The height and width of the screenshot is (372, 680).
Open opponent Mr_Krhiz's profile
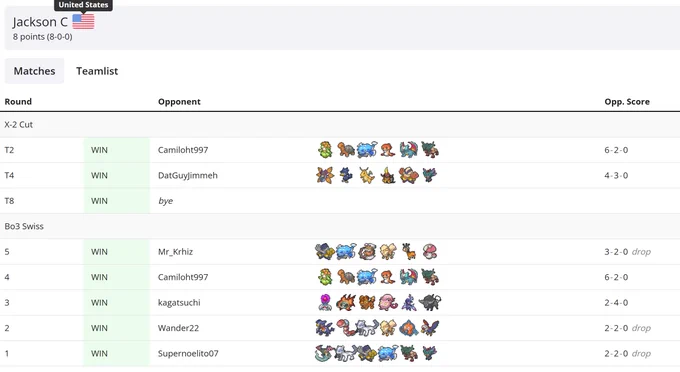click(175, 252)
